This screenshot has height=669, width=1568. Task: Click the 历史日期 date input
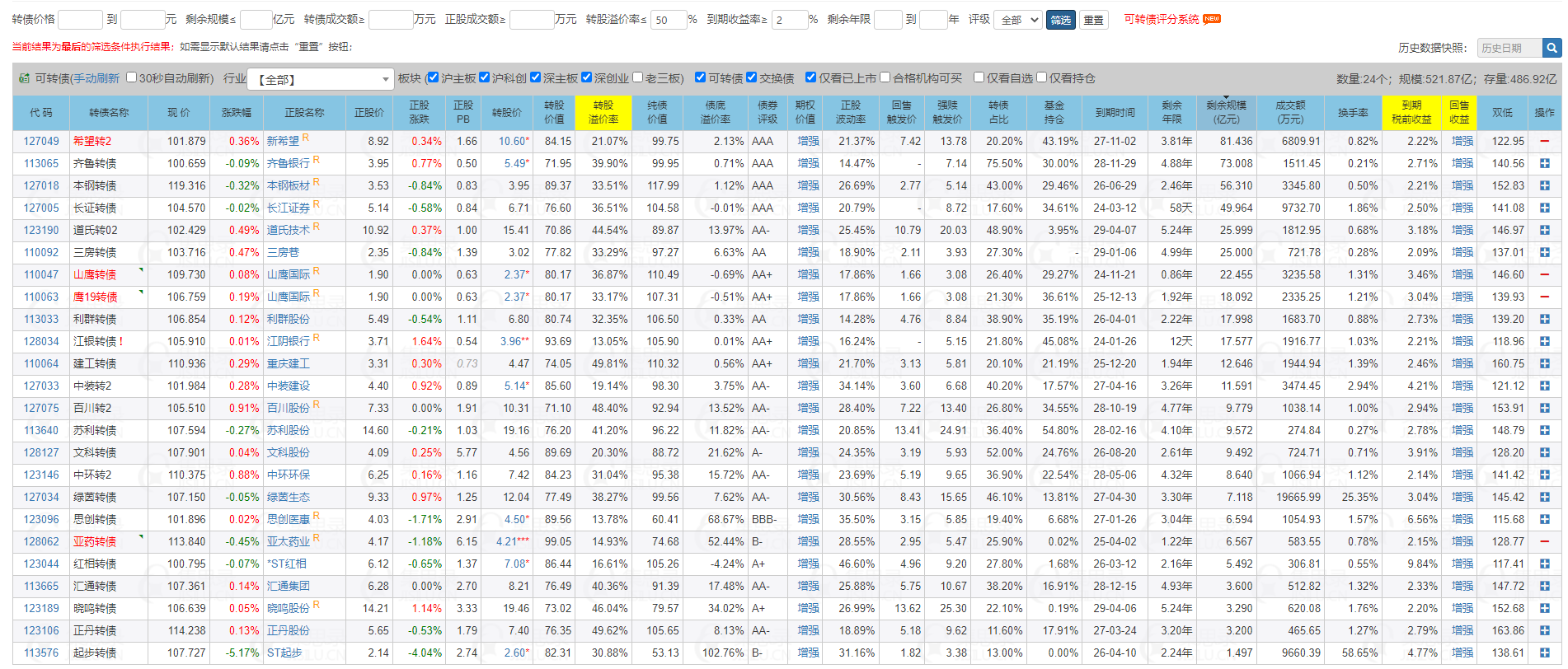(1509, 48)
